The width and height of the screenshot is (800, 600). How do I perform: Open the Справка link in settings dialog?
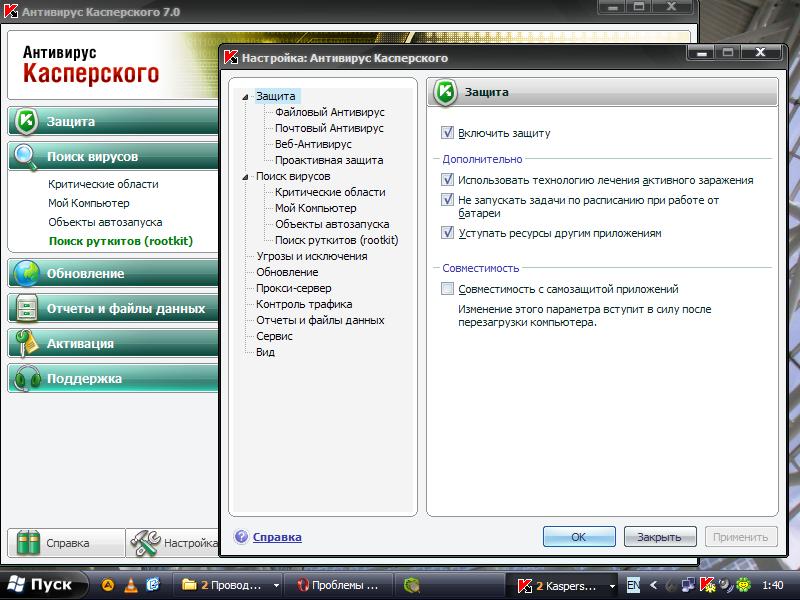277,537
